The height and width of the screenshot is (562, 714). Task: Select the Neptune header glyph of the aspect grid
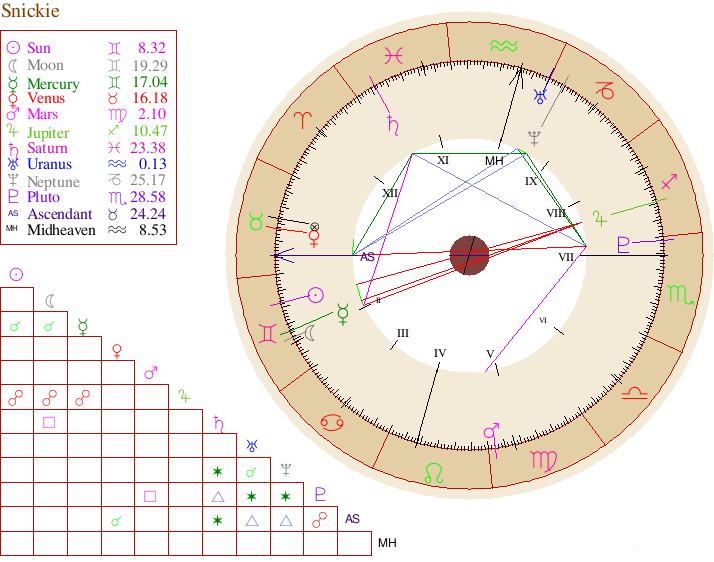(286, 470)
